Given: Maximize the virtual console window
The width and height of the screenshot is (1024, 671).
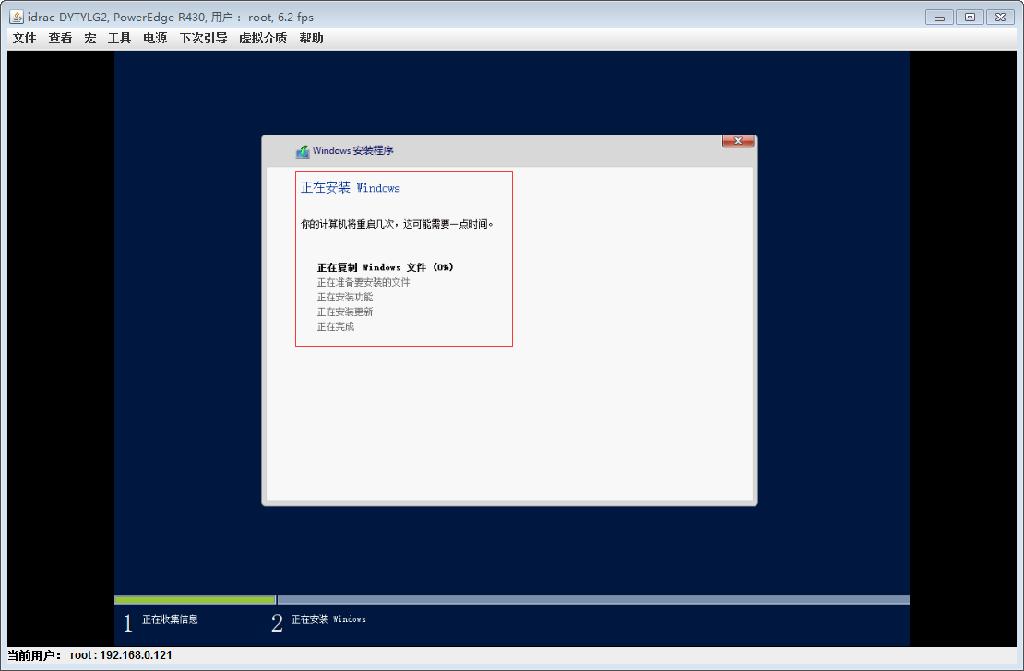Looking at the screenshot, I should click(969, 16).
